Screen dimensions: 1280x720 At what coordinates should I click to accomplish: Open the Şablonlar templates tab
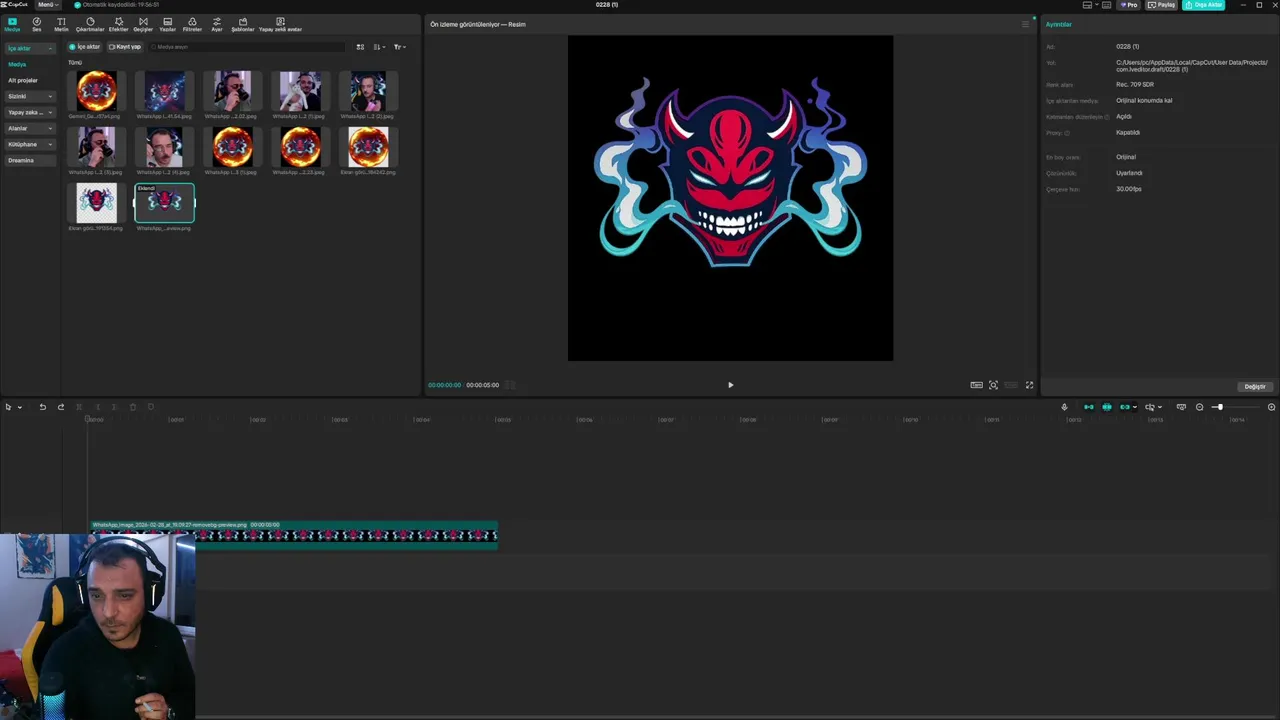tap(243, 24)
